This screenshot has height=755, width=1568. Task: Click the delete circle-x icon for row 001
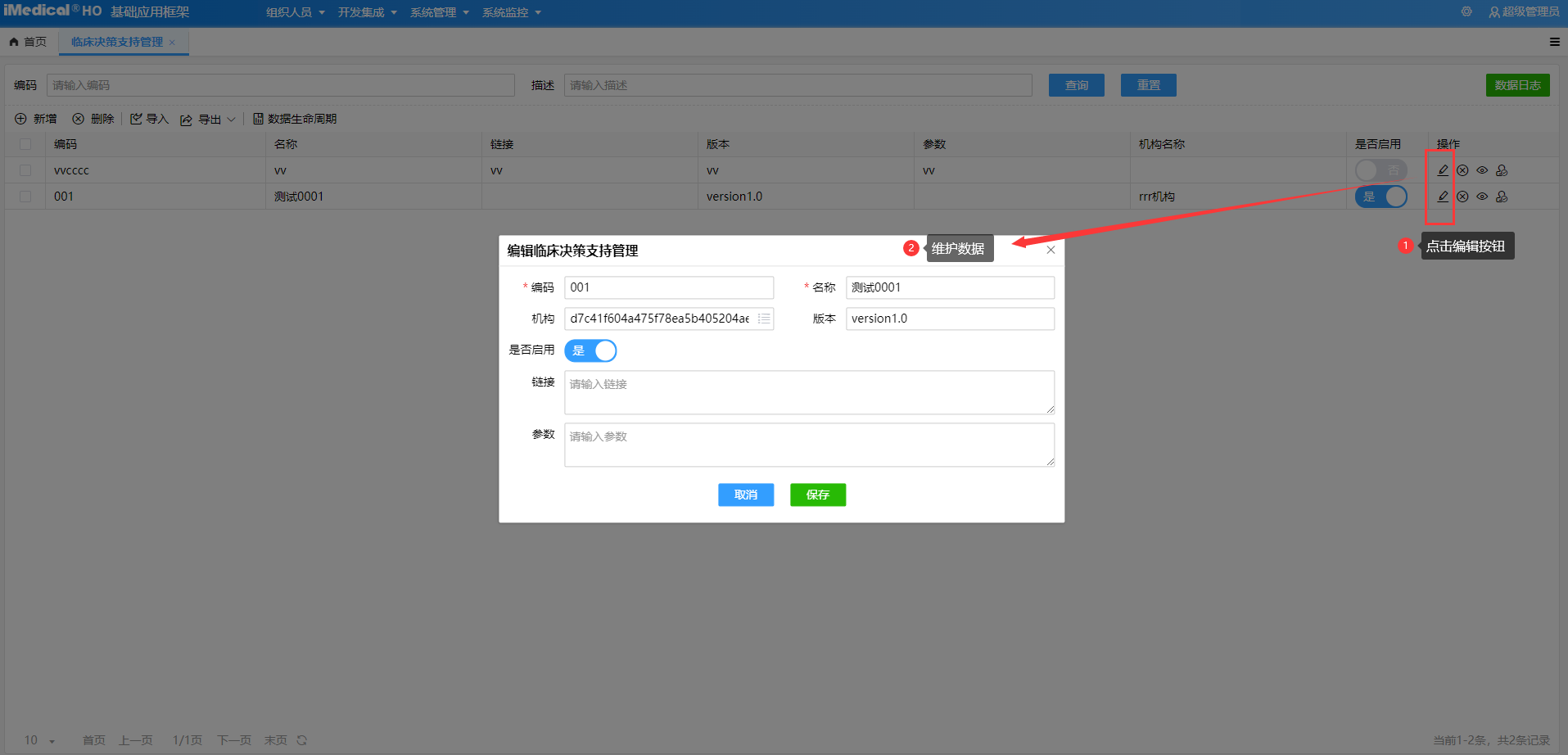click(x=1462, y=197)
